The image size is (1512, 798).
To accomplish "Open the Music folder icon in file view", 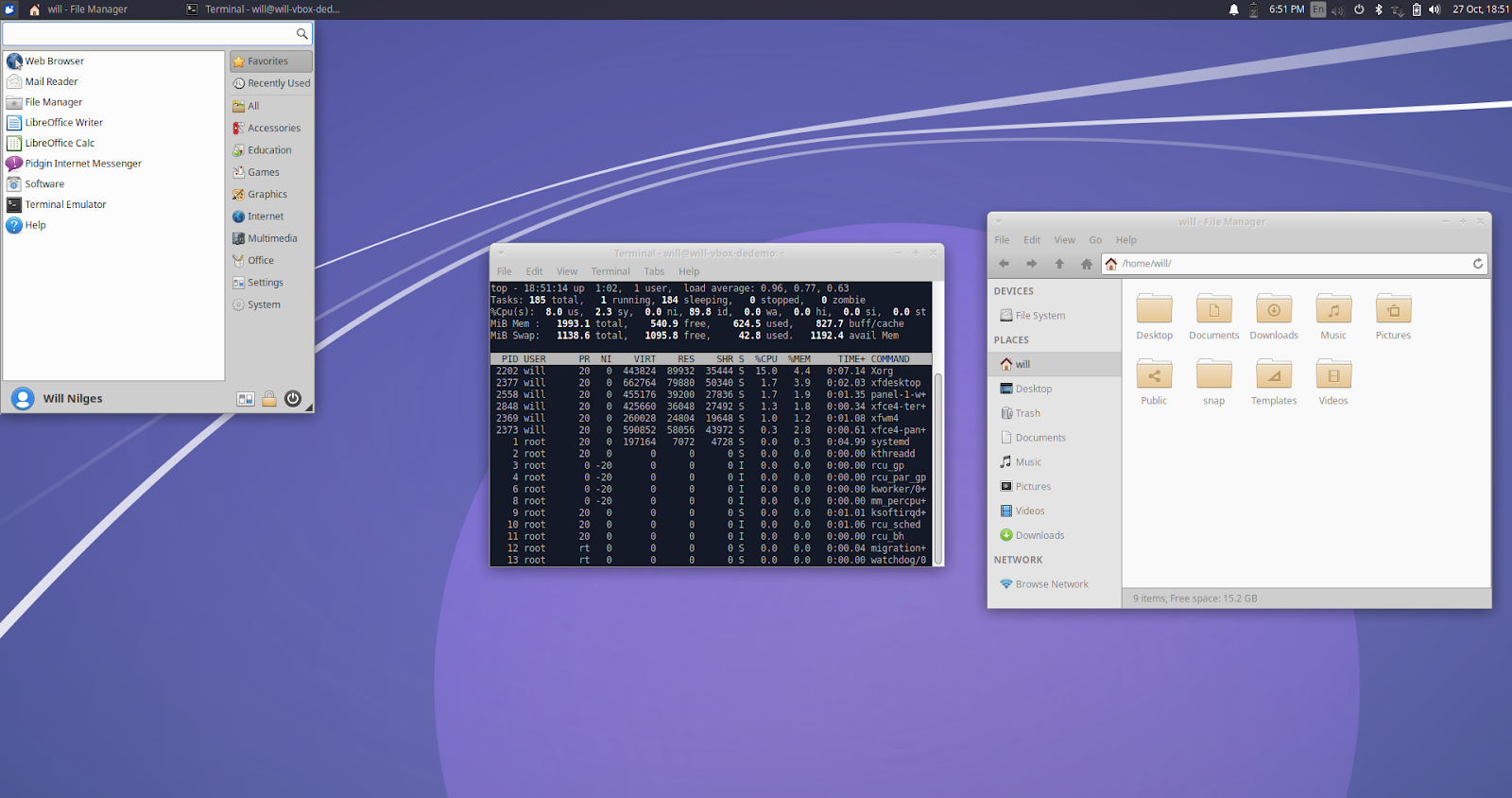I will (1333, 309).
